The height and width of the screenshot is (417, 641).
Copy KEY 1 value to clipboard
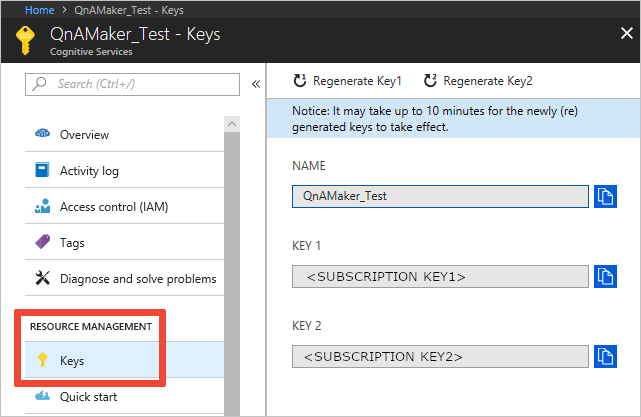605,277
